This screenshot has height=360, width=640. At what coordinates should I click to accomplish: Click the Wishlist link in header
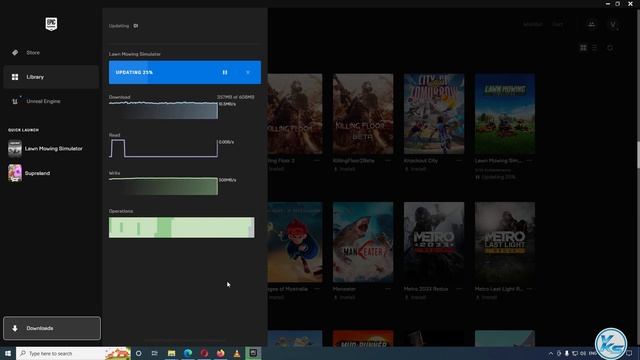[533, 24]
